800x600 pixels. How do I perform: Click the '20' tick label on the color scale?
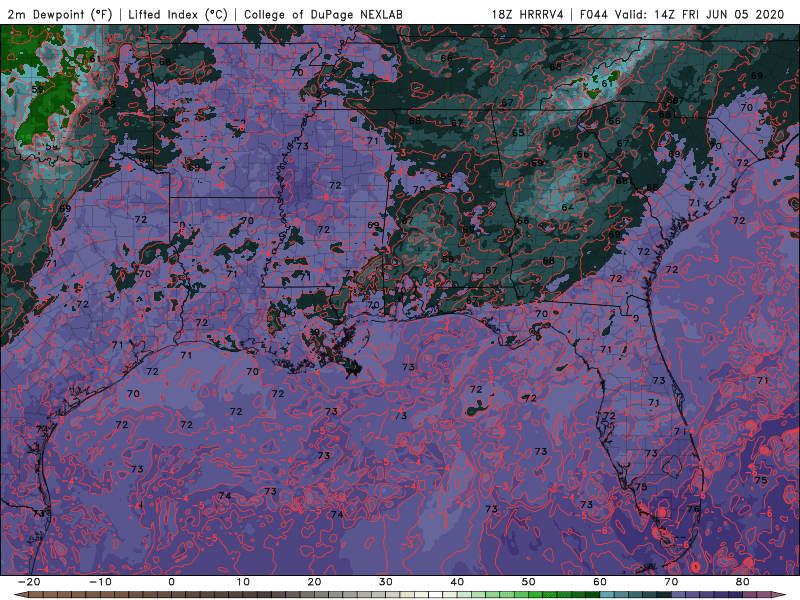(x=314, y=582)
